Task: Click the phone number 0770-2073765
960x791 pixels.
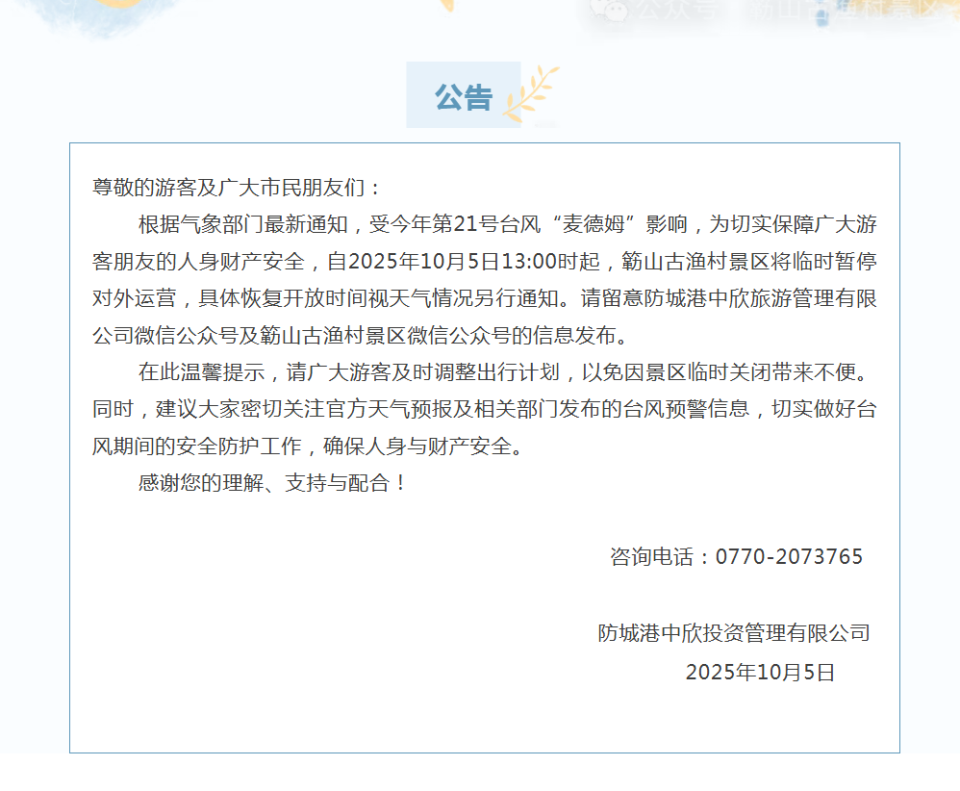Action: coord(792,557)
